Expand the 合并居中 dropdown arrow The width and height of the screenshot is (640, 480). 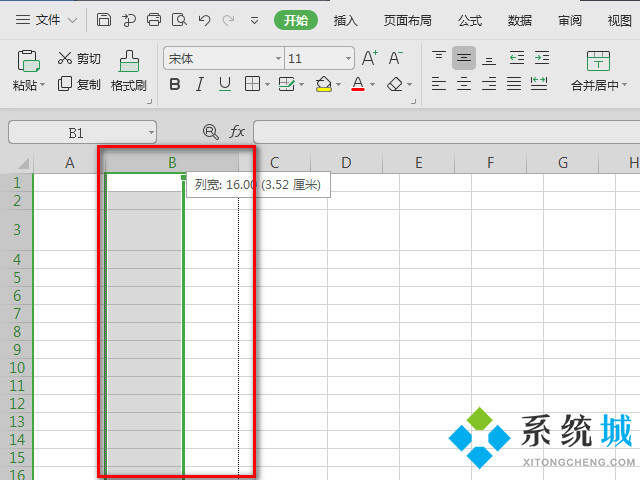pyautogui.click(x=624, y=85)
